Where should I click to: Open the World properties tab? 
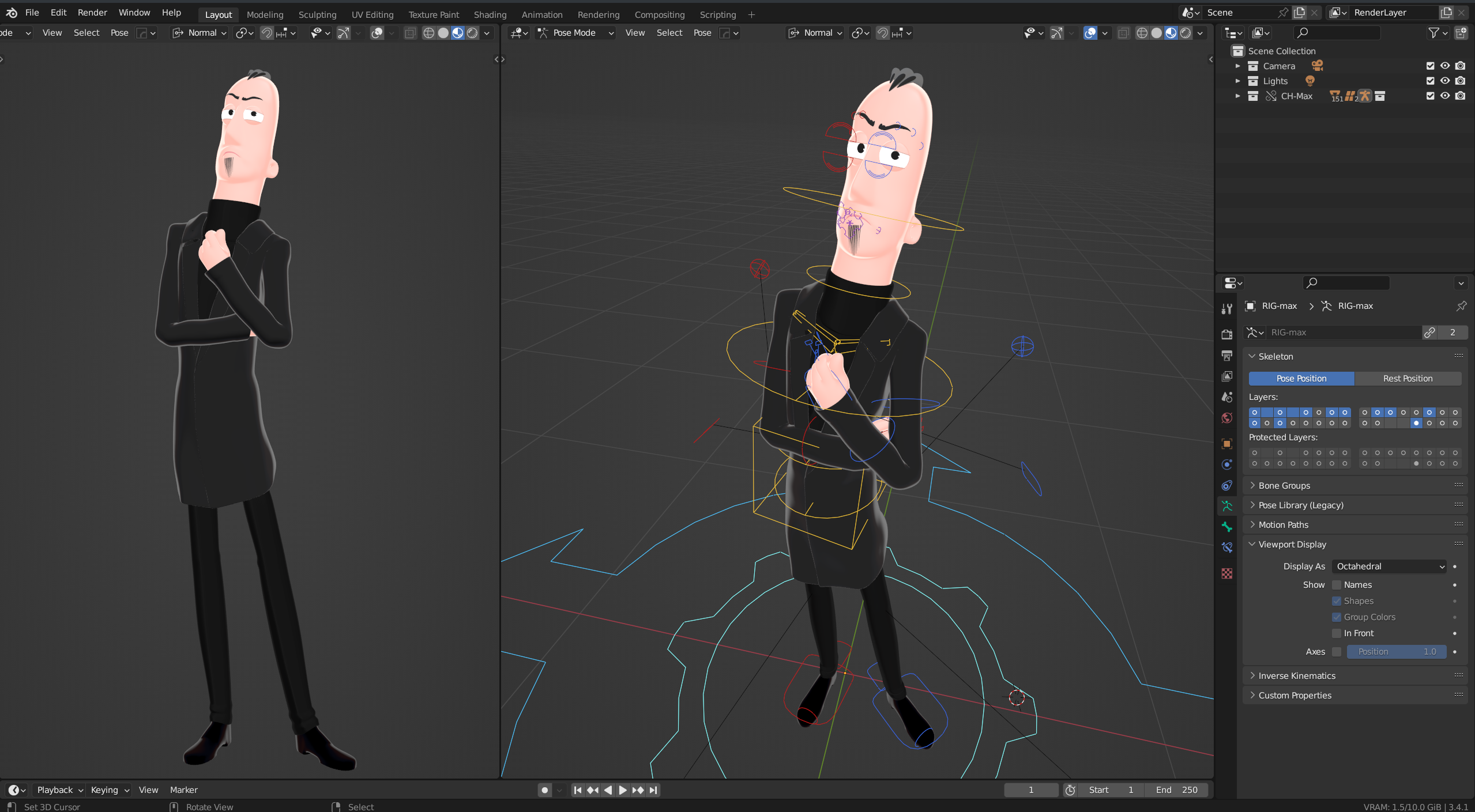1227,418
